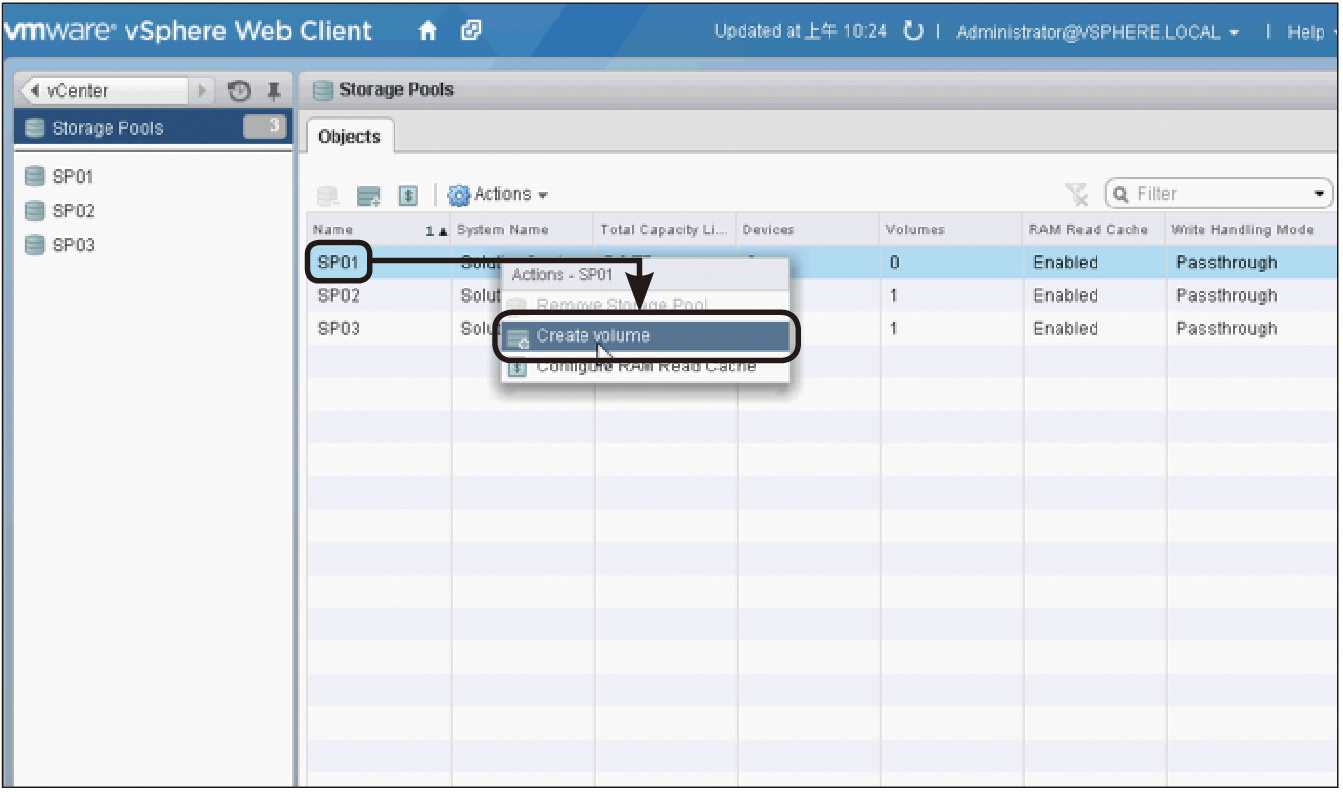The image size is (1343, 792).
Task: Select SP03 in the navigator tree
Action: point(72,245)
